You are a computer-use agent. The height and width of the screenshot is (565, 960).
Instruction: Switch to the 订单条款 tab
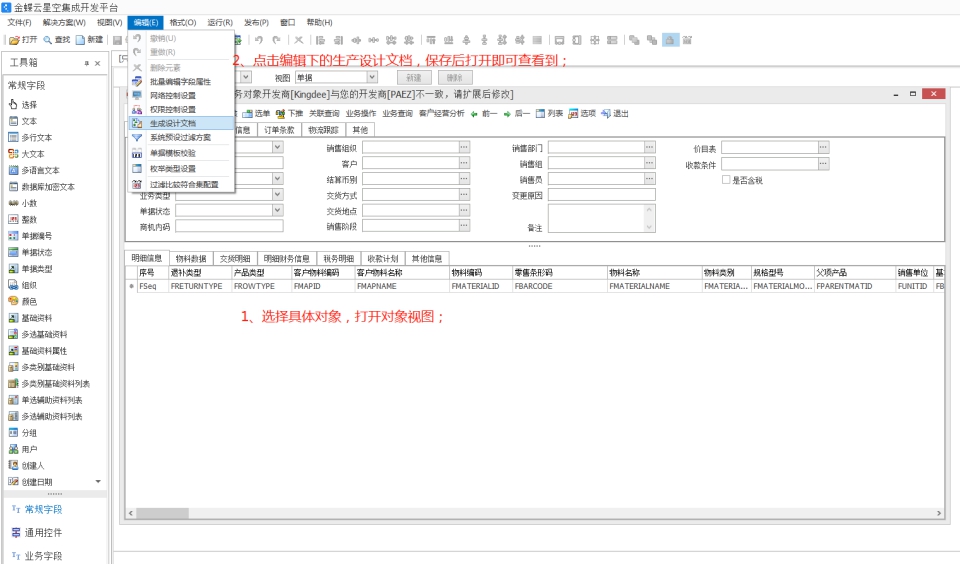[279, 130]
